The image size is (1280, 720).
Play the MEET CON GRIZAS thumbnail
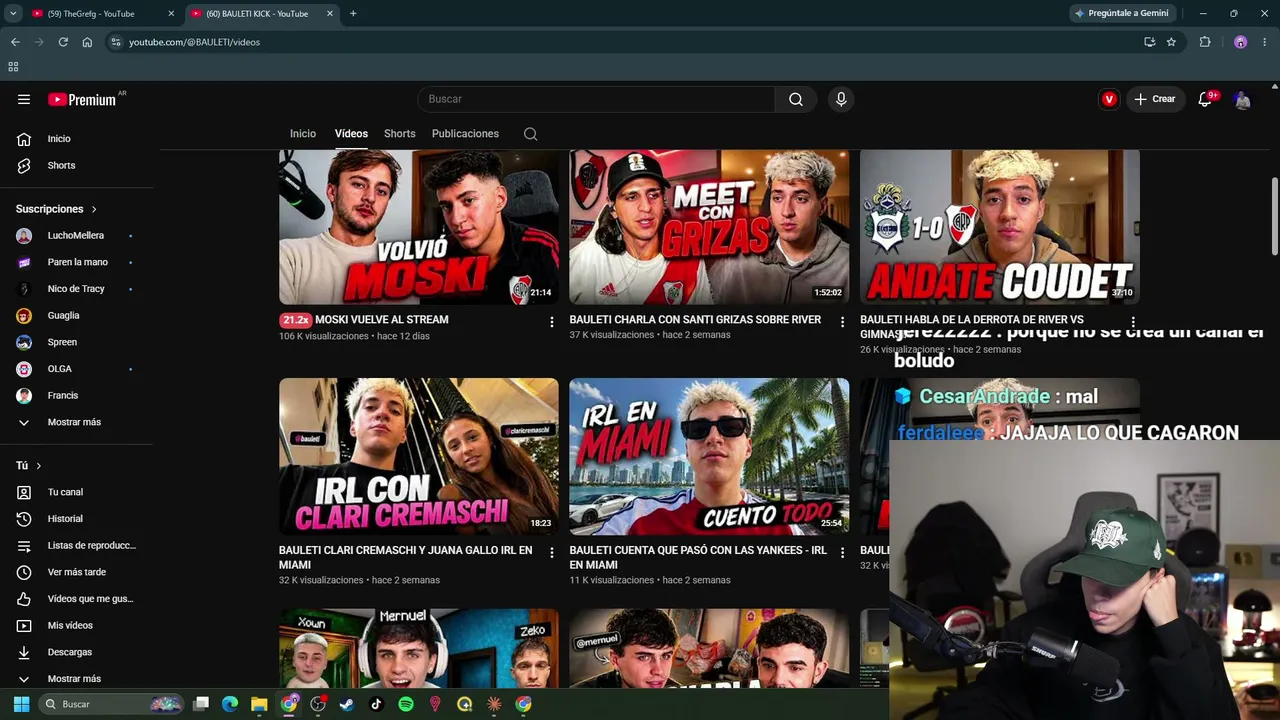point(709,227)
